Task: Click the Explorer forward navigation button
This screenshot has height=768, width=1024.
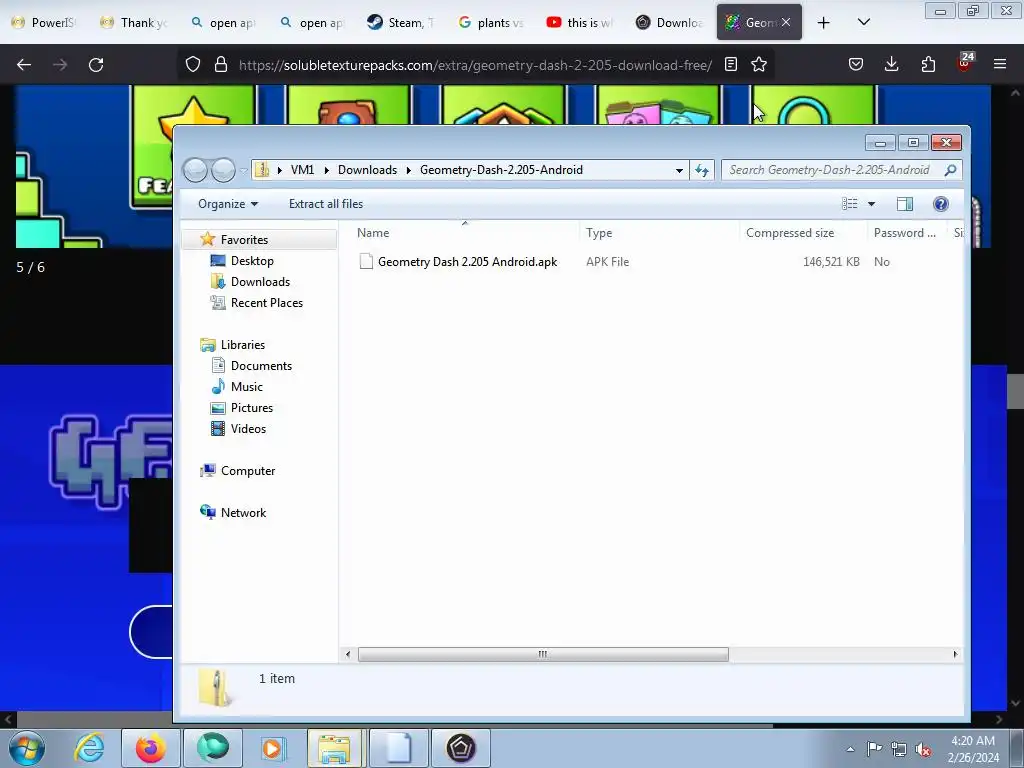Action: coord(223,170)
